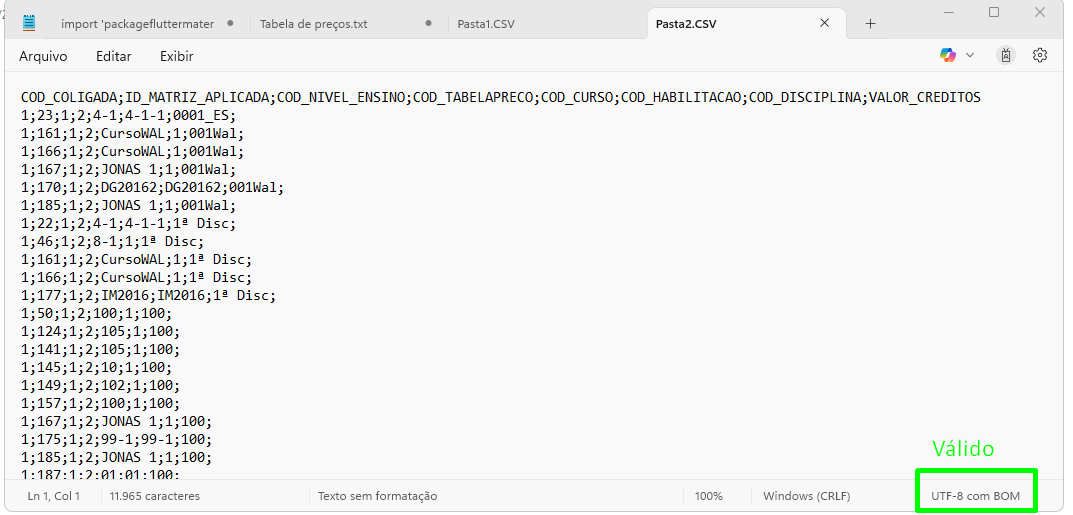The image size is (1073, 515).
Task: Select the import 'packagefluttermater tab
Action: 137,24
